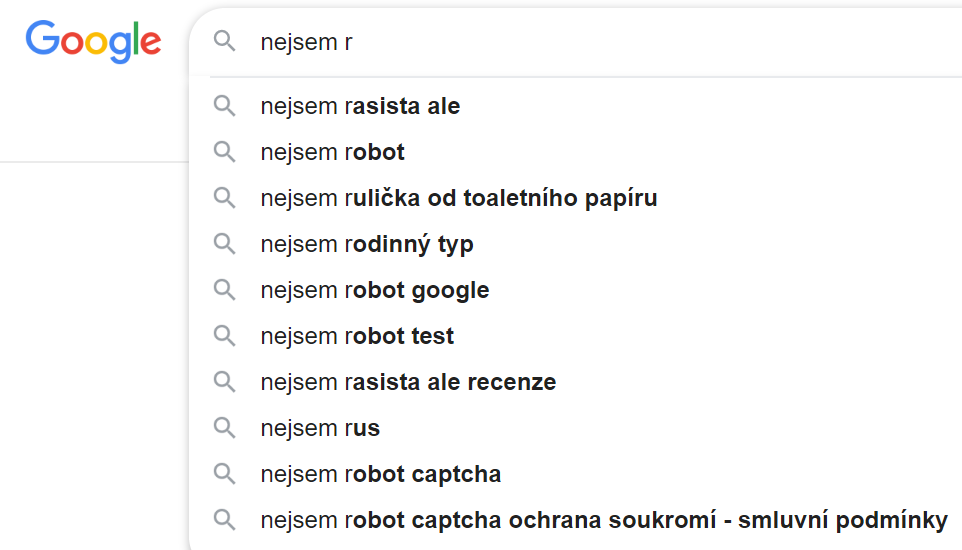The height and width of the screenshot is (550, 962).
Task: Choose the "nejsem rus" suggestion
Action: pyautogui.click(x=320, y=428)
